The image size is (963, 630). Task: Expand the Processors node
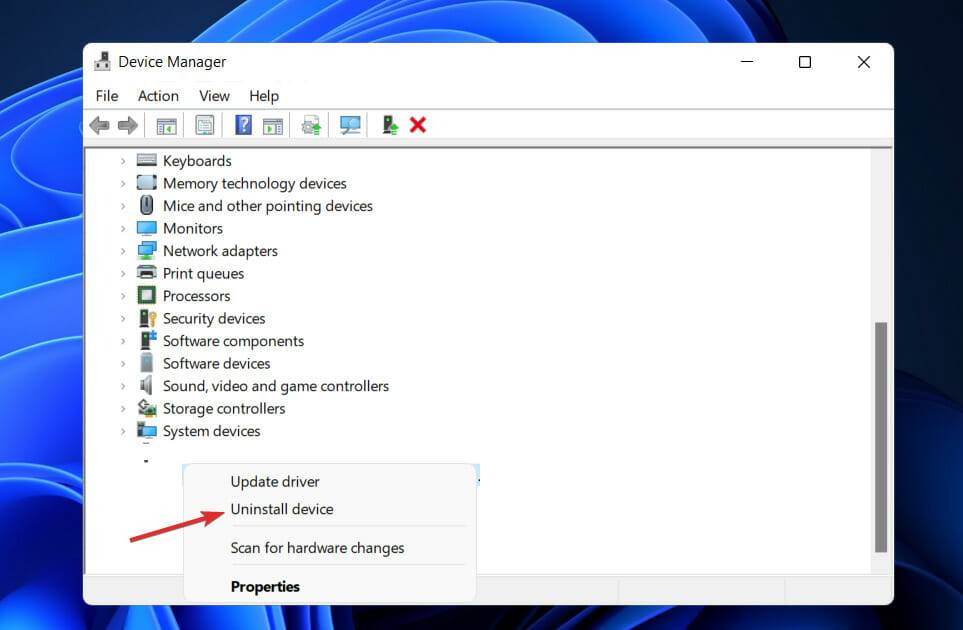[x=123, y=296]
